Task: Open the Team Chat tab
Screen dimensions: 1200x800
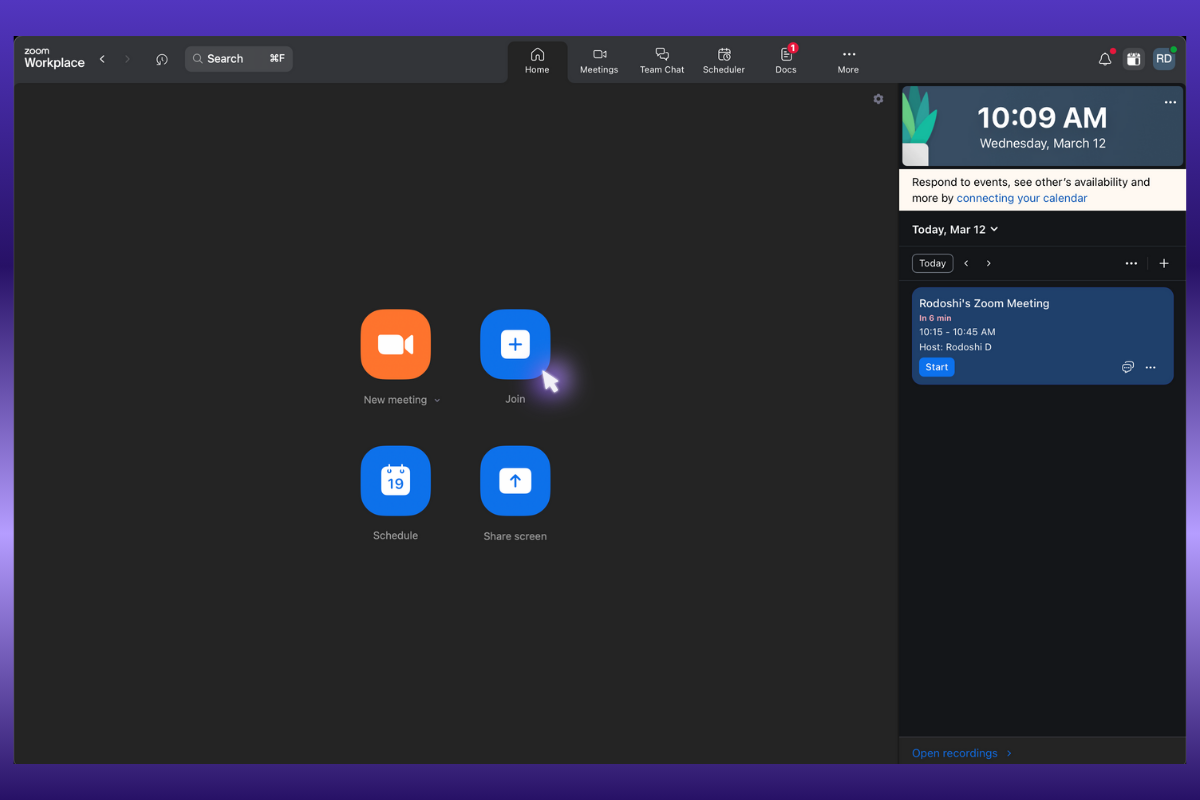Action: click(x=662, y=60)
